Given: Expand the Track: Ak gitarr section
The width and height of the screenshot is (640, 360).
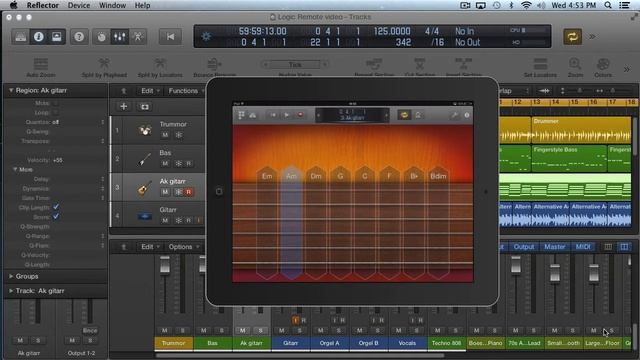Looking at the screenshot, I should (x=11, y=291).
